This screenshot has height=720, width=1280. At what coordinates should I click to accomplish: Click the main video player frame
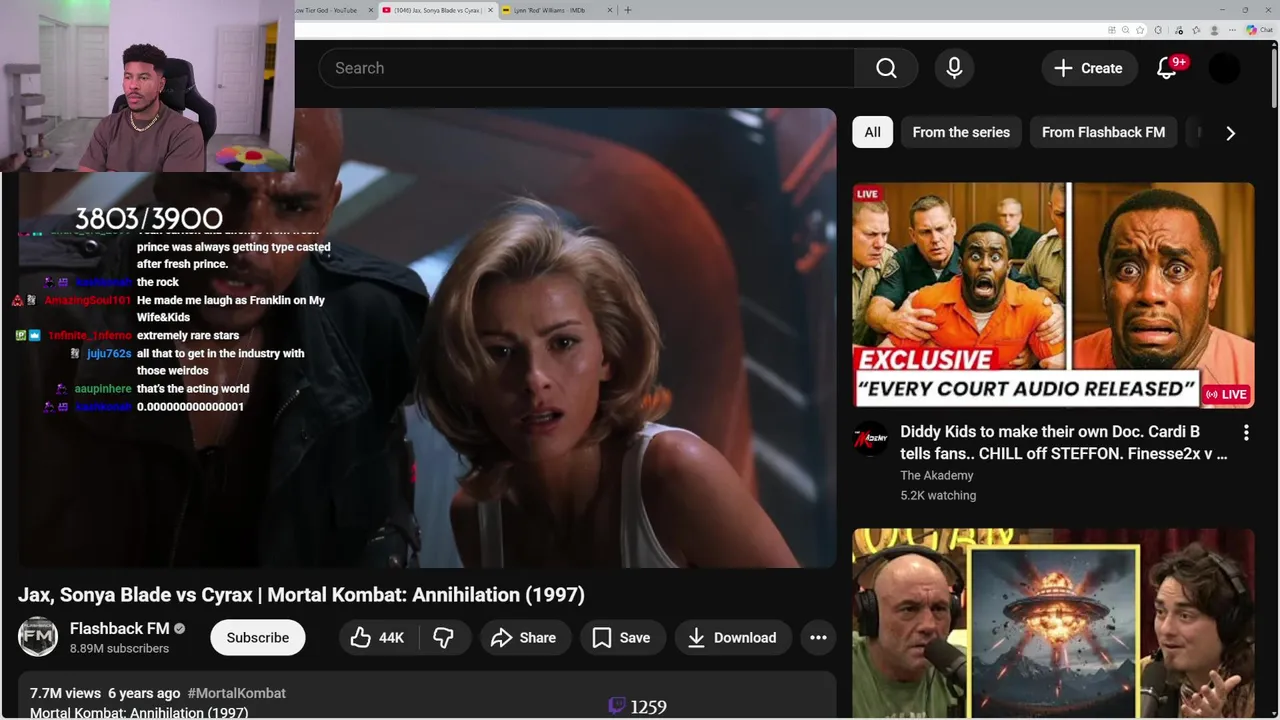(426, 338)
